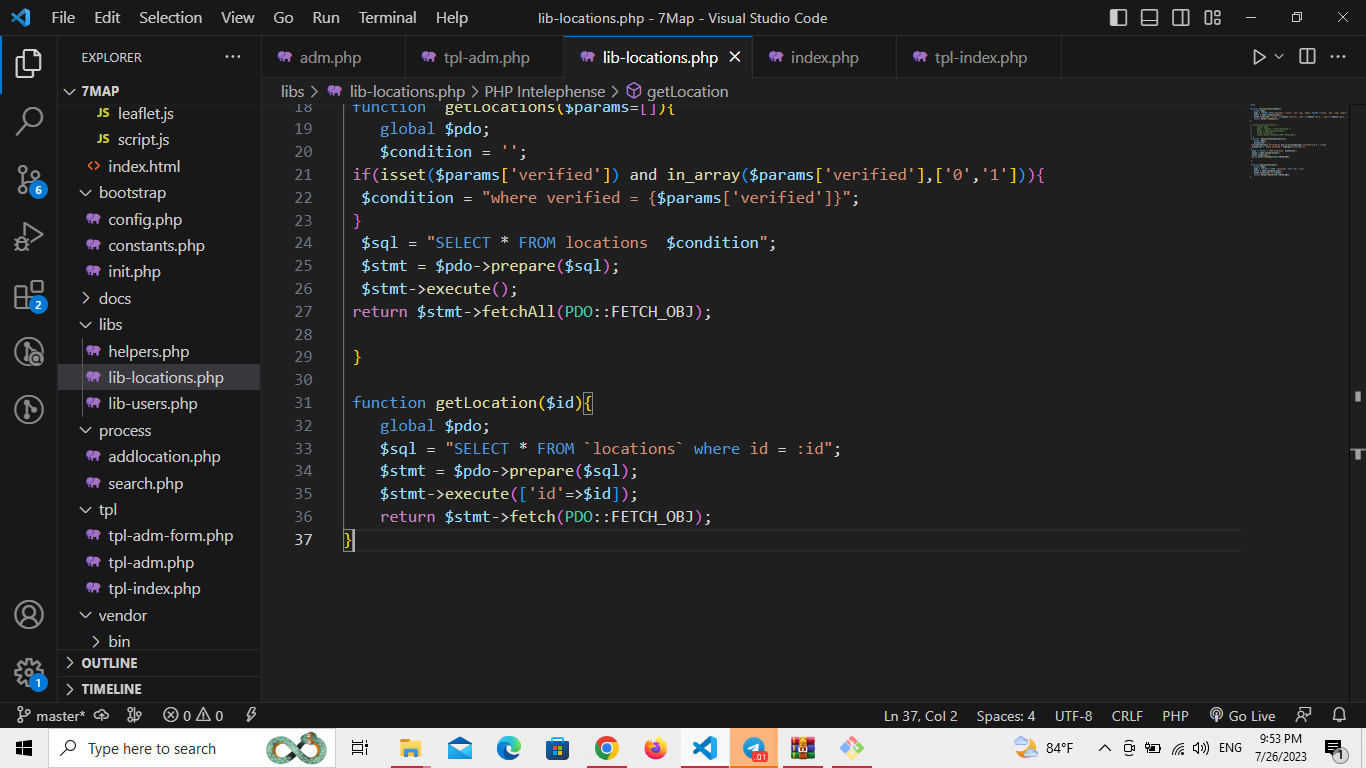Collapse the vendor folder

tap(160, 615)
